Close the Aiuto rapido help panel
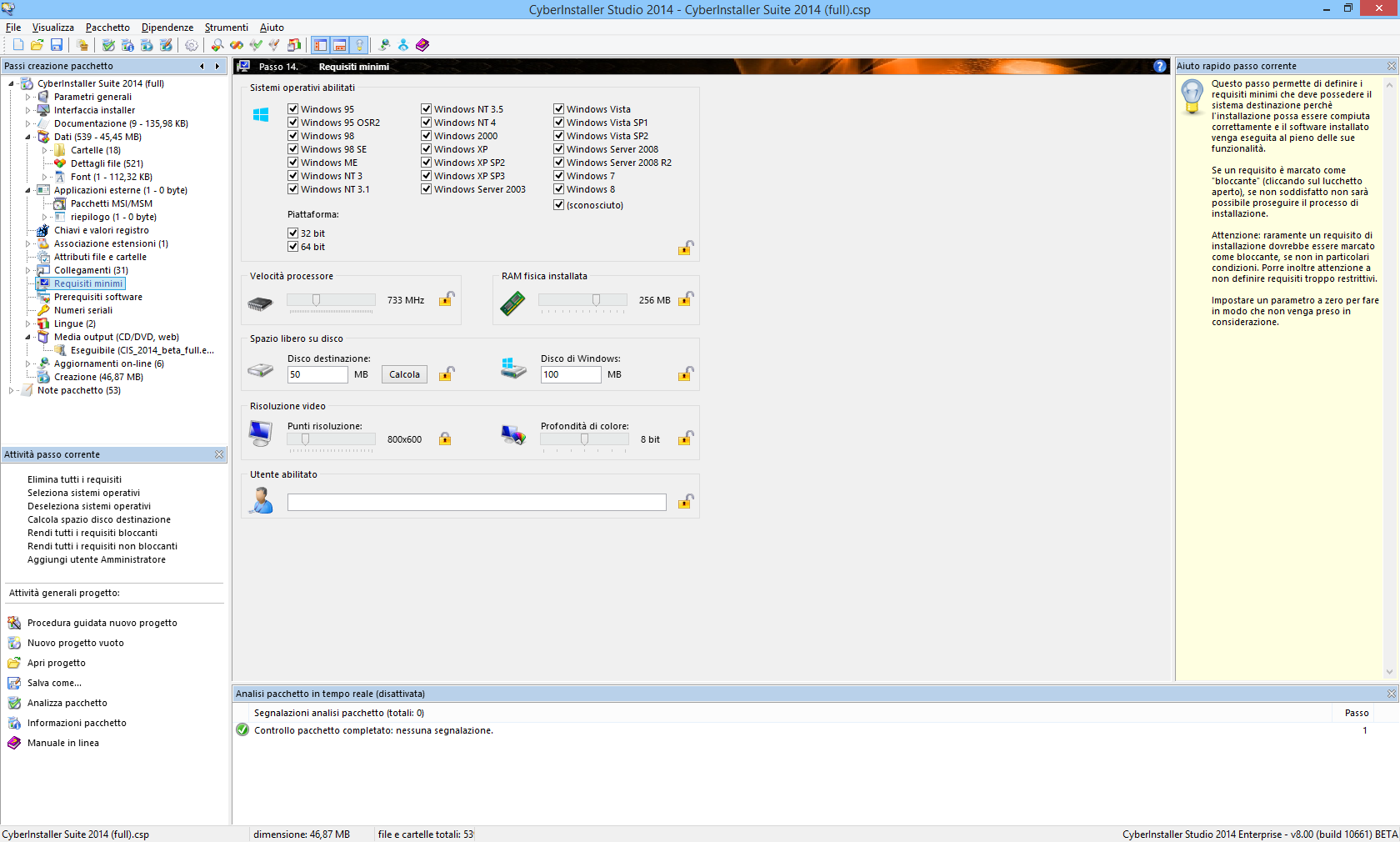Screen dimensions: 1400x842 tap(1392, 66)
